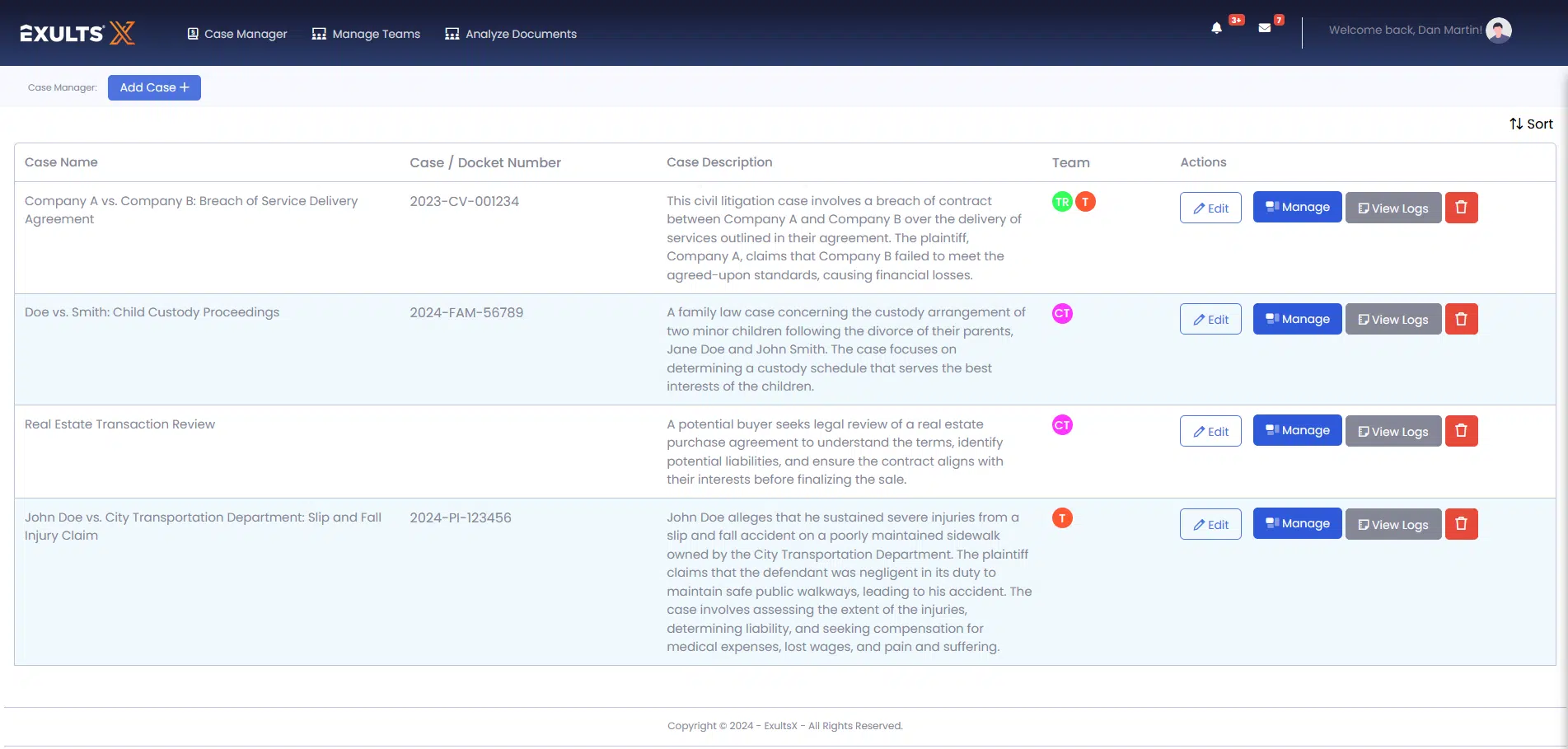Open the Case Manager menu
The height and width of the screenshot is (749, 1568).
(x=237, y=34)
